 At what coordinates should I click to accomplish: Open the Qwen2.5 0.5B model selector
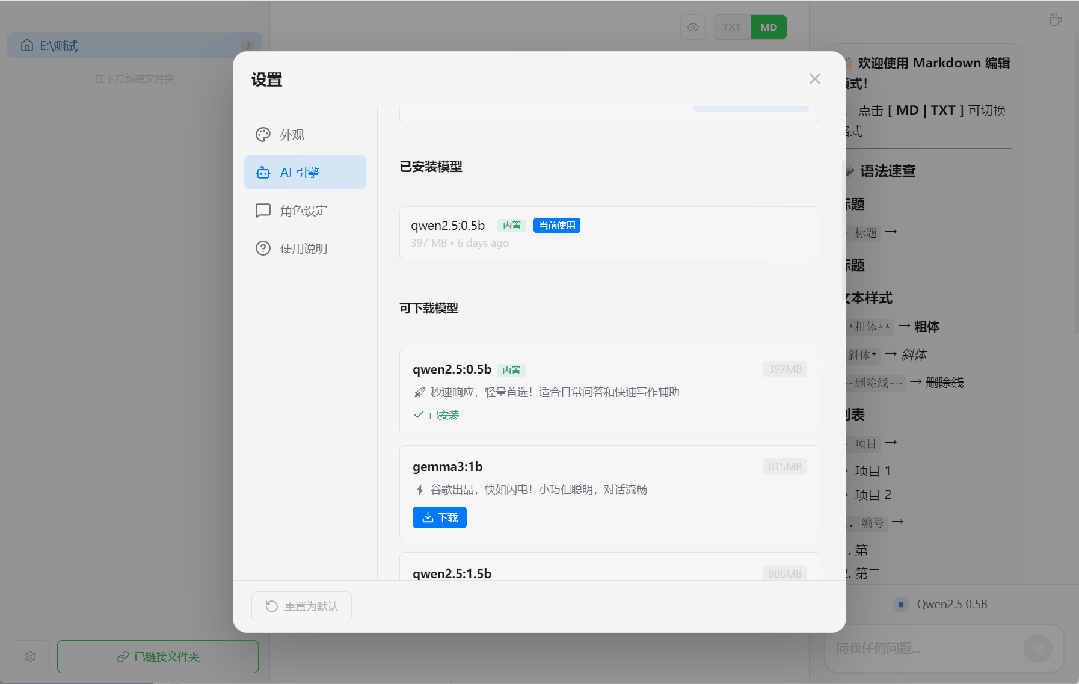(x=941, y=604)
